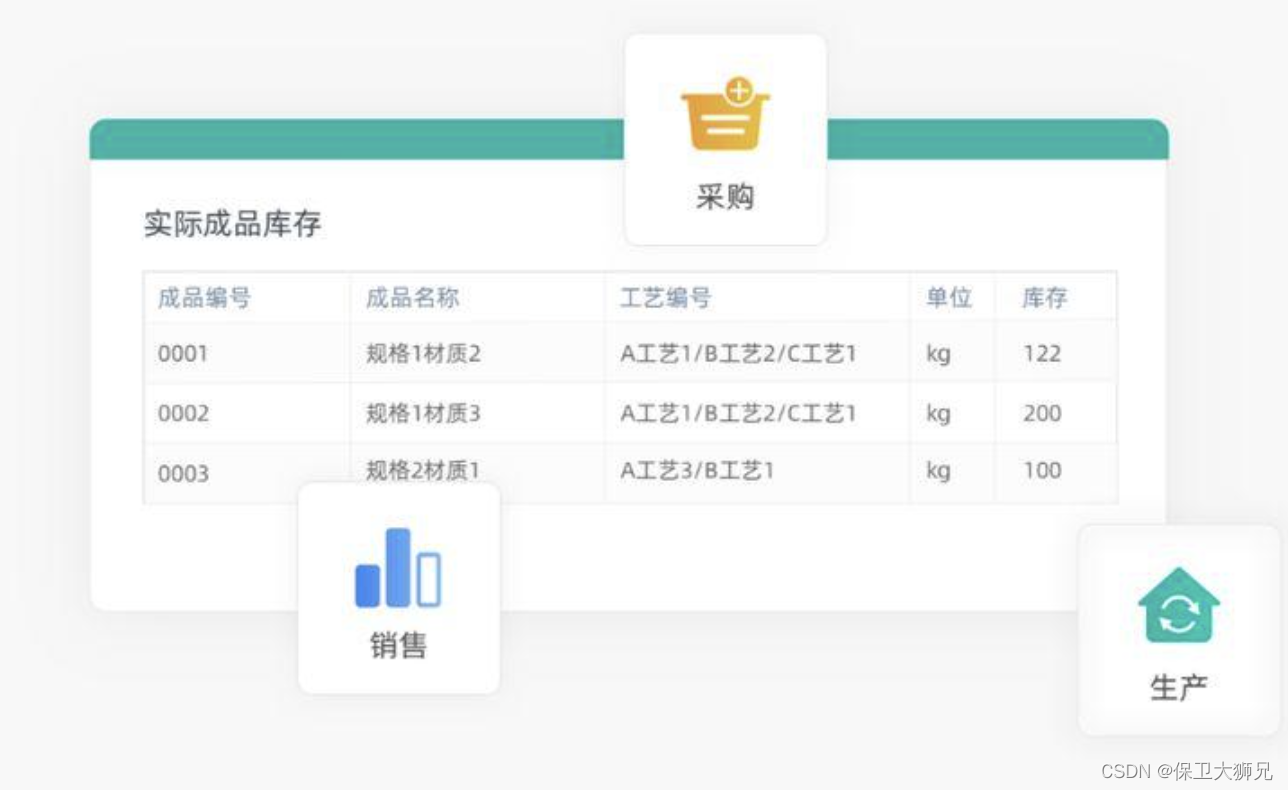Click the 工艺编号 column header
This screenshot has height=790, width=1288.
pyautogui.click(x=666, y=298)
